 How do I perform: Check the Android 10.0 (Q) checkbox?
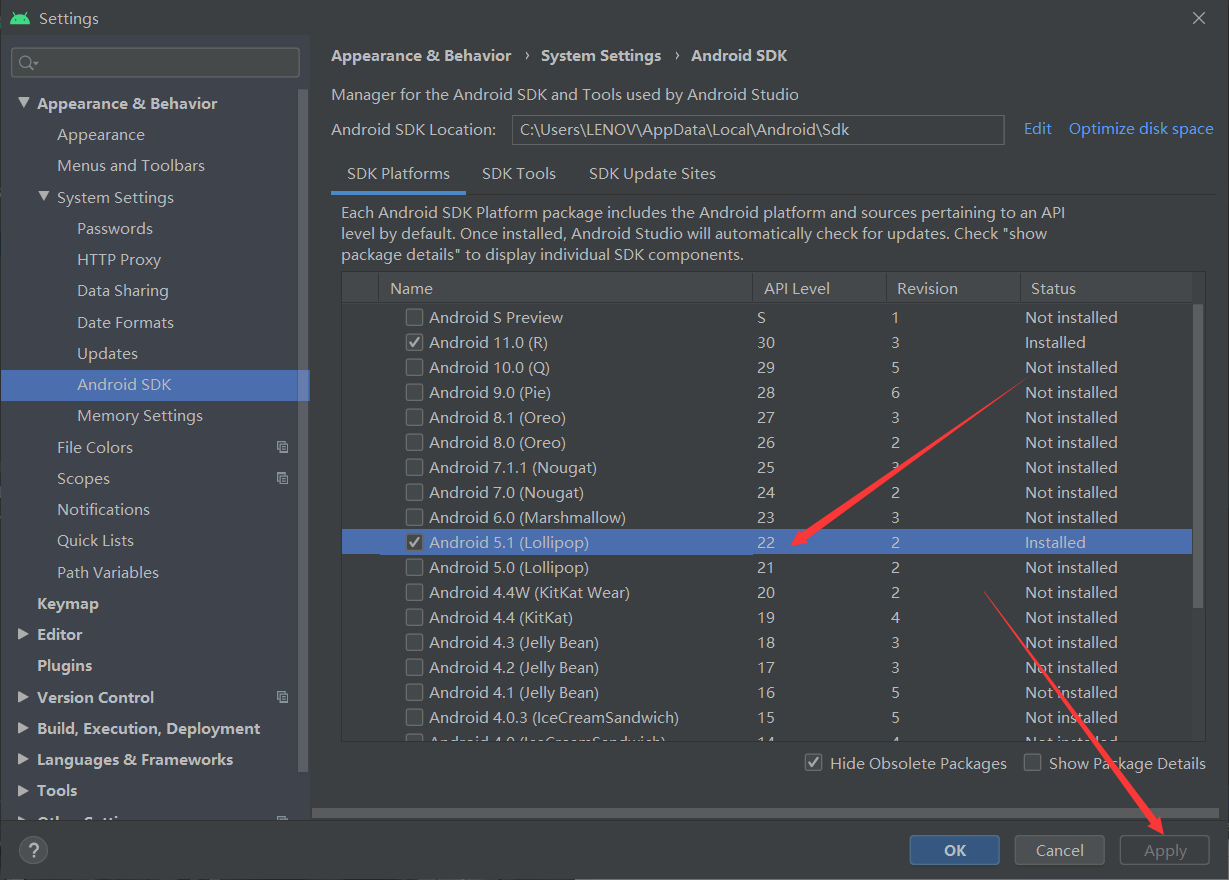414,367
